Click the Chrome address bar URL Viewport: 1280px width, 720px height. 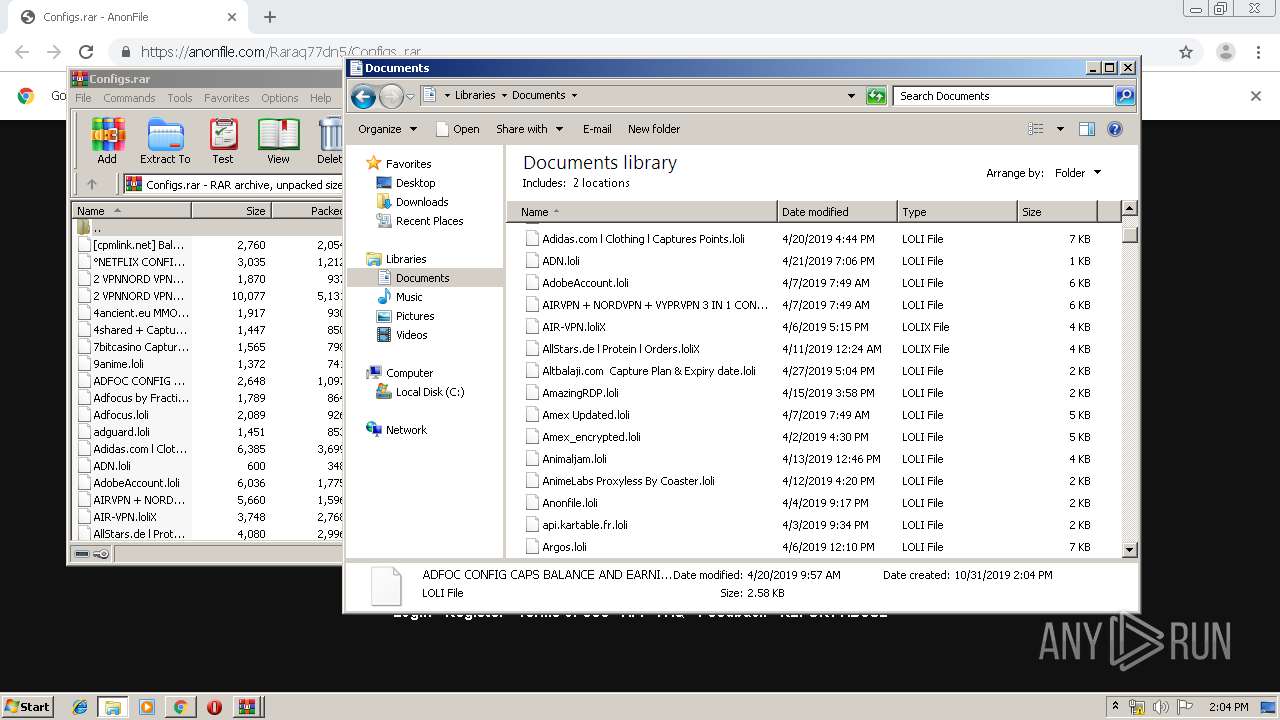pyautogui.click(x=280, y=52)
